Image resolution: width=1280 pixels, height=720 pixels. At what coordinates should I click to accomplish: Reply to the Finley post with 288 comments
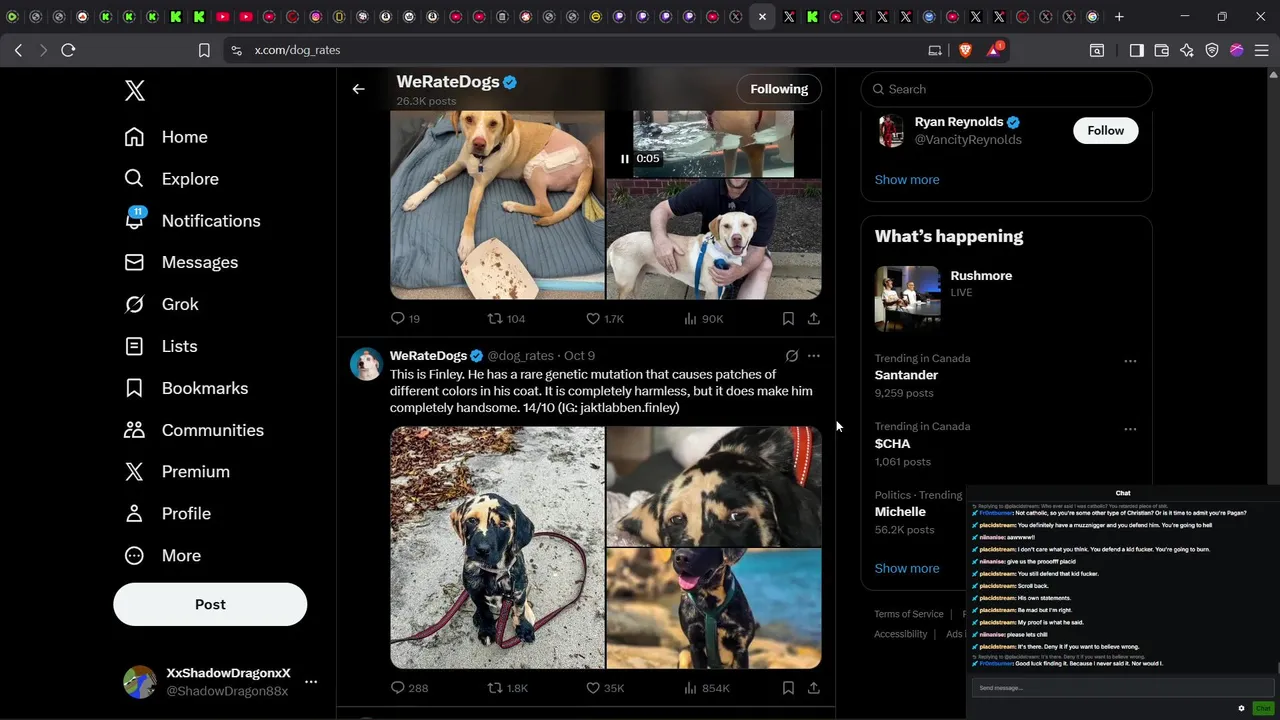pyautogui.click(x=409, y=688)
